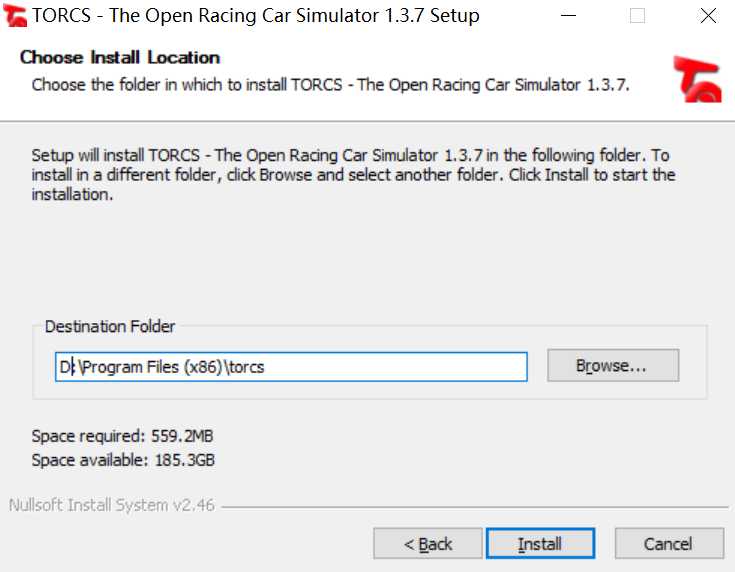Click the window title text TORCS Setup
The image size is (735, 572).
(x=255, y=15)
